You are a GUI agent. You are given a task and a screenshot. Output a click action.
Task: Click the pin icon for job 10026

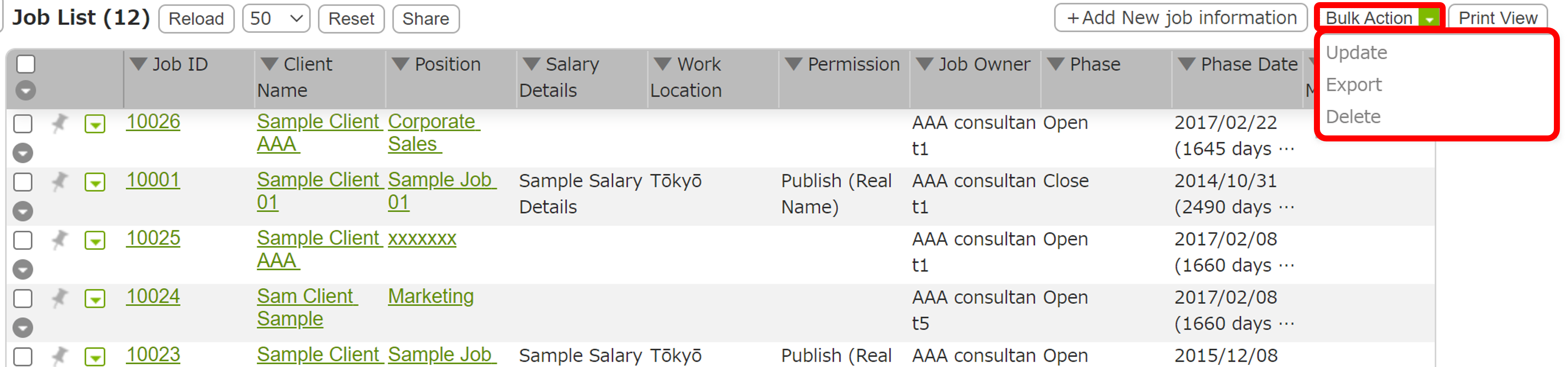[x=59, y=123]
